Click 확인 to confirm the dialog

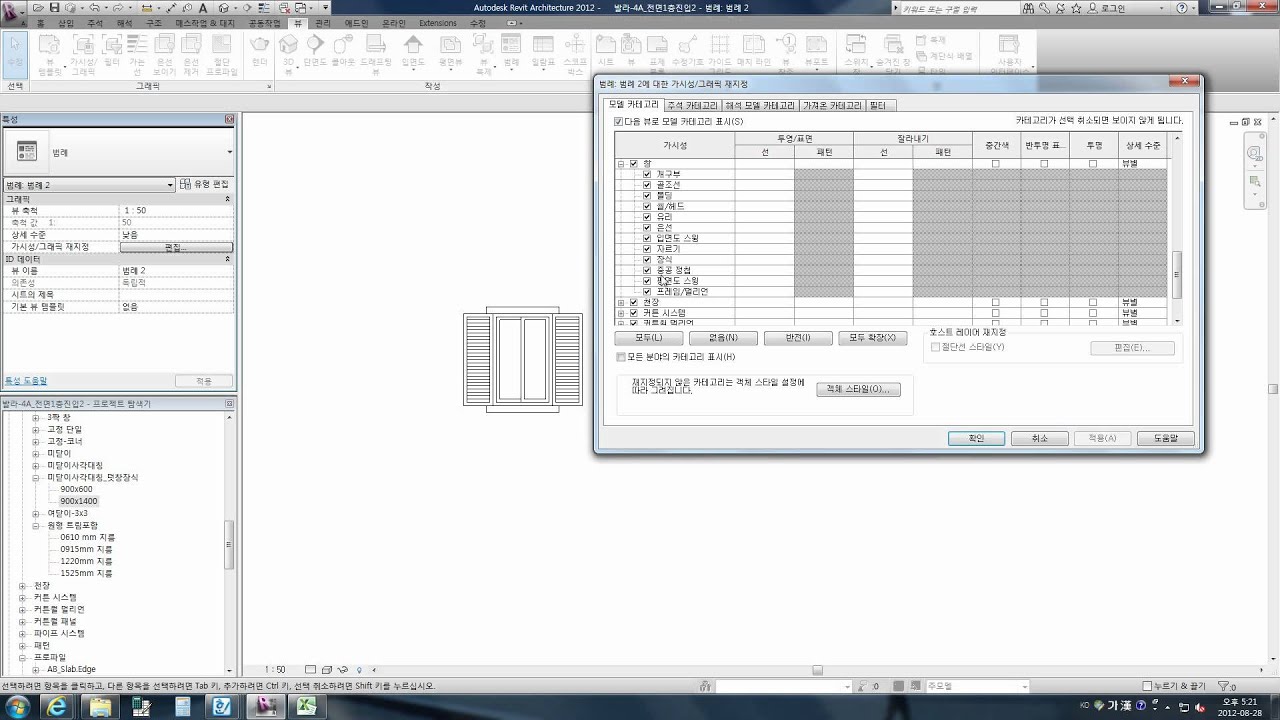[x=976, y=438]
